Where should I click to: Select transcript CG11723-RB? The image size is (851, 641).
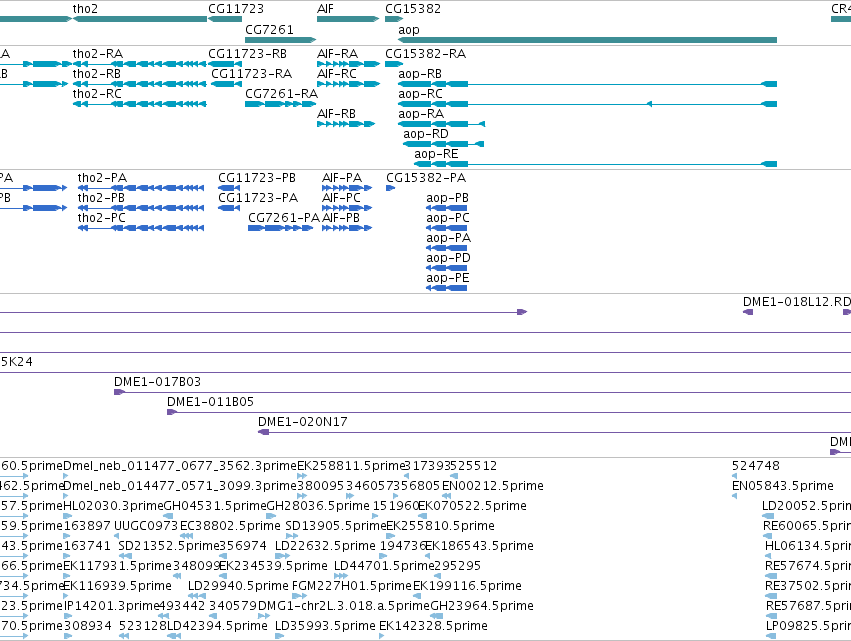pos(247,54)
